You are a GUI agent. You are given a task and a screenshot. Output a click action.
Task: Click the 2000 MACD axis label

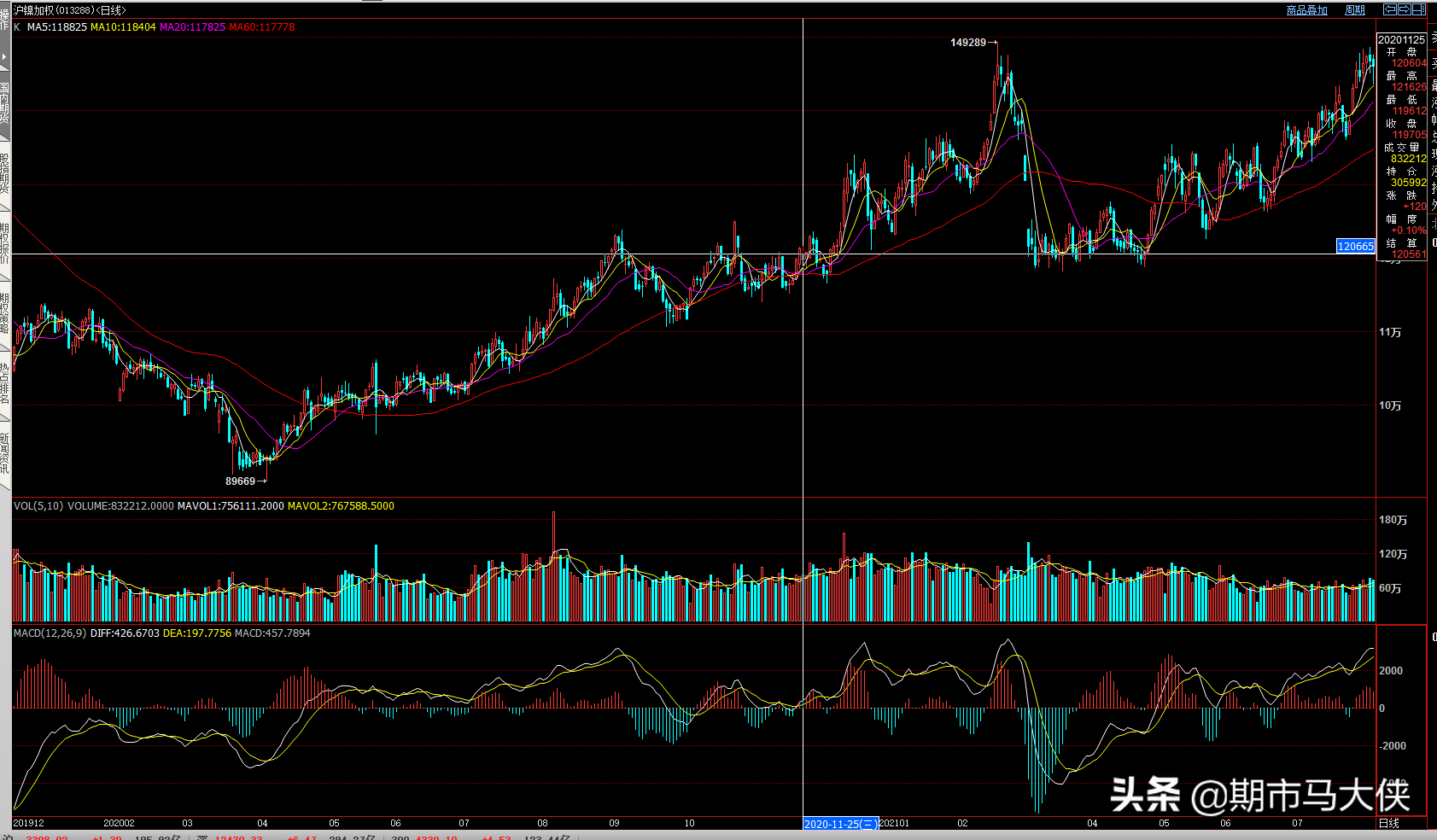pyautogui.click(x=1391, y=671)
